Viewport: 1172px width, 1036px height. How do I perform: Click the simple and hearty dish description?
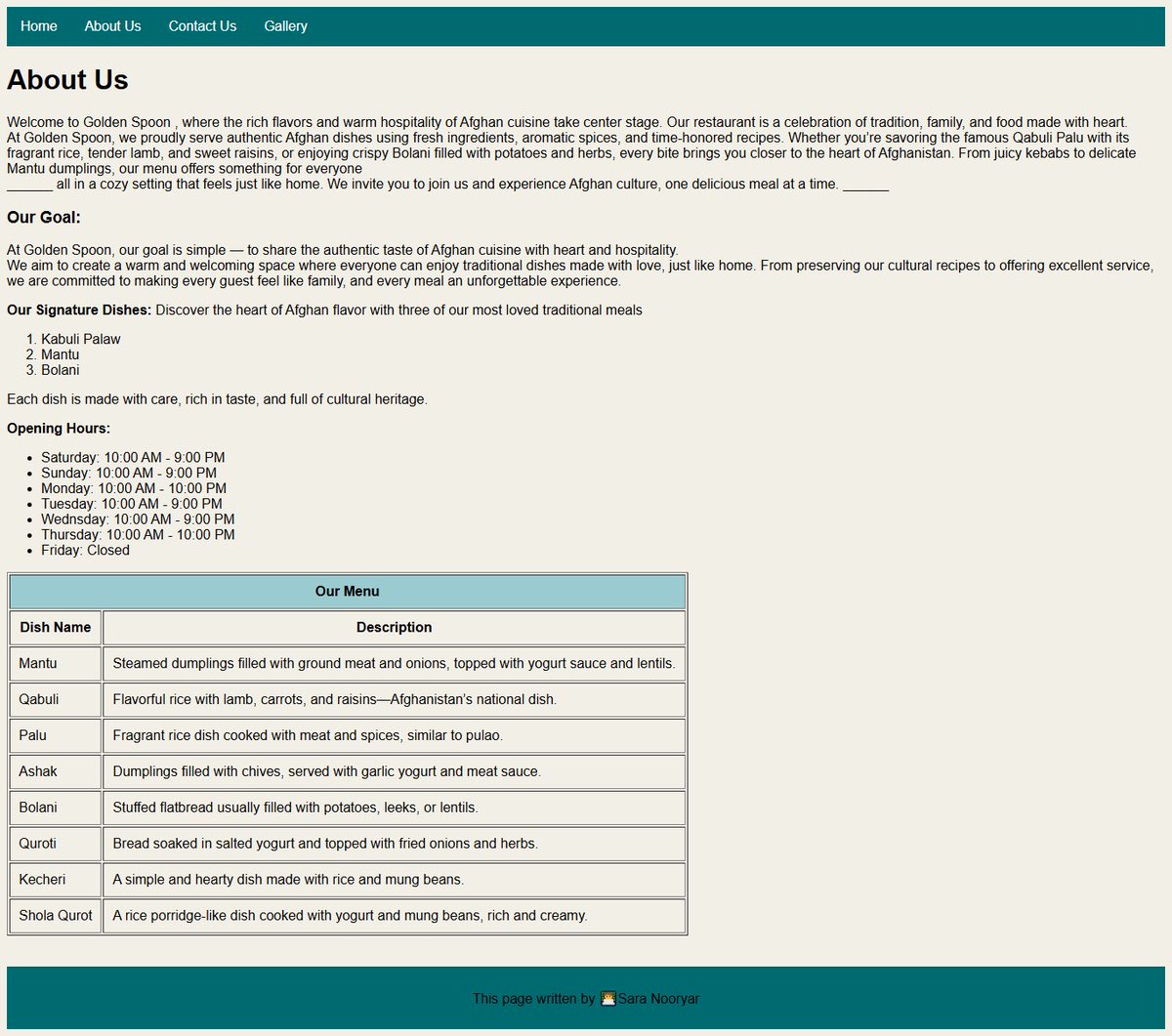tap(395, 881)
